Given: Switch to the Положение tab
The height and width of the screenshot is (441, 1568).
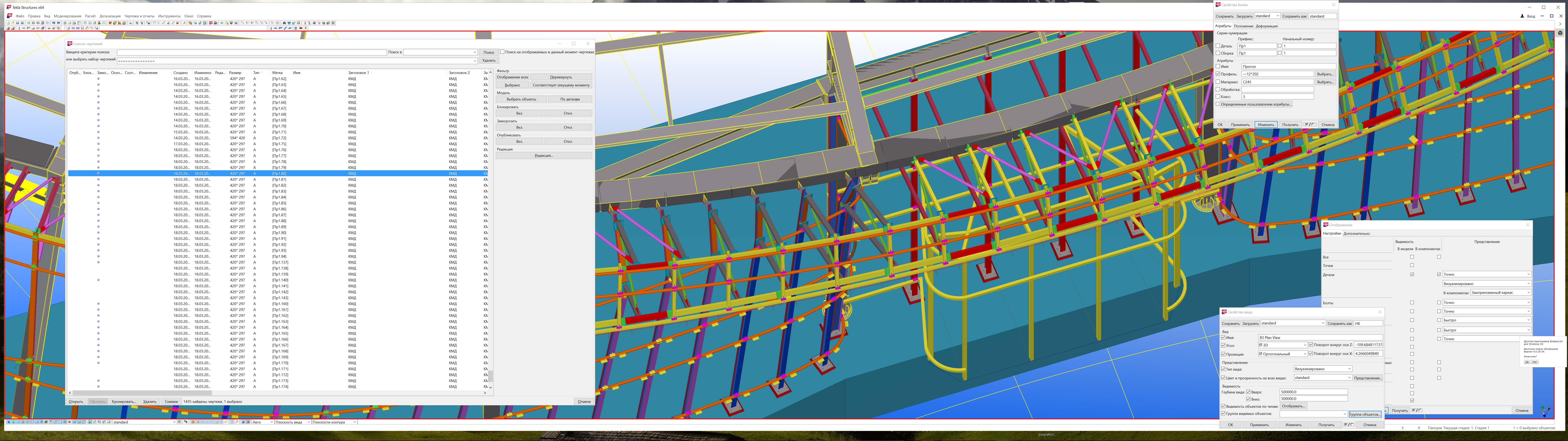Looking at the screenshot, I should click(1244, 26).
